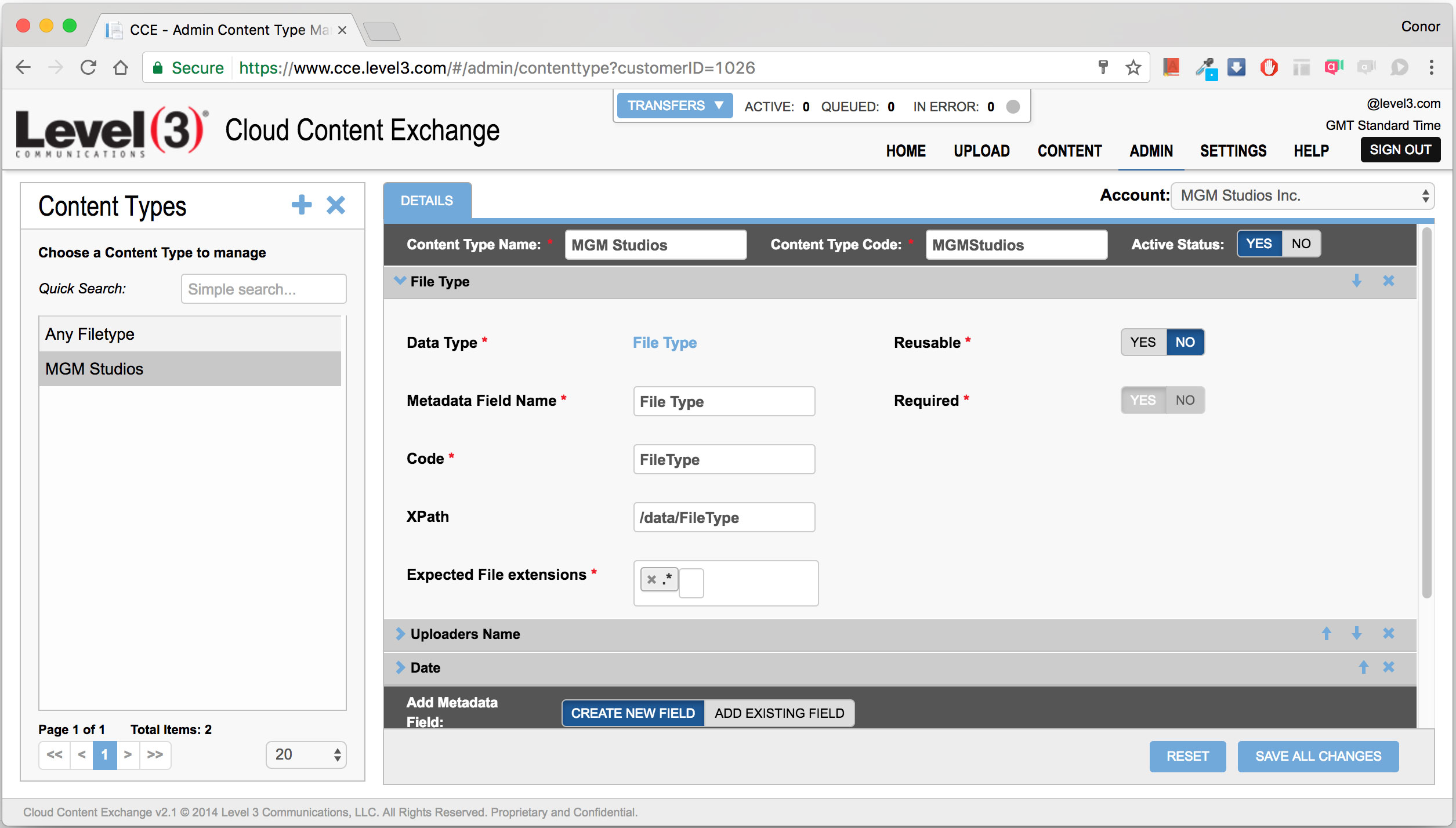Screen dimensions: 1456x828
Task: Open the Account selector dropdown
Action: point(1302,196)
